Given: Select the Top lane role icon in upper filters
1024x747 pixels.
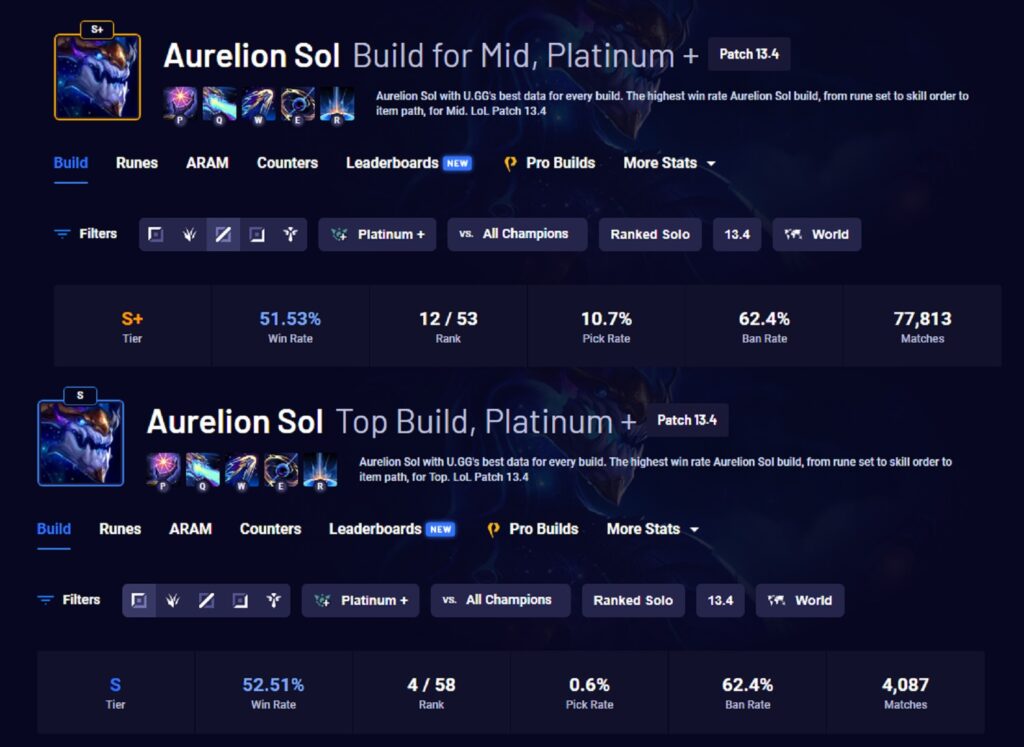Looking at the screenshot, I should 155,234.
